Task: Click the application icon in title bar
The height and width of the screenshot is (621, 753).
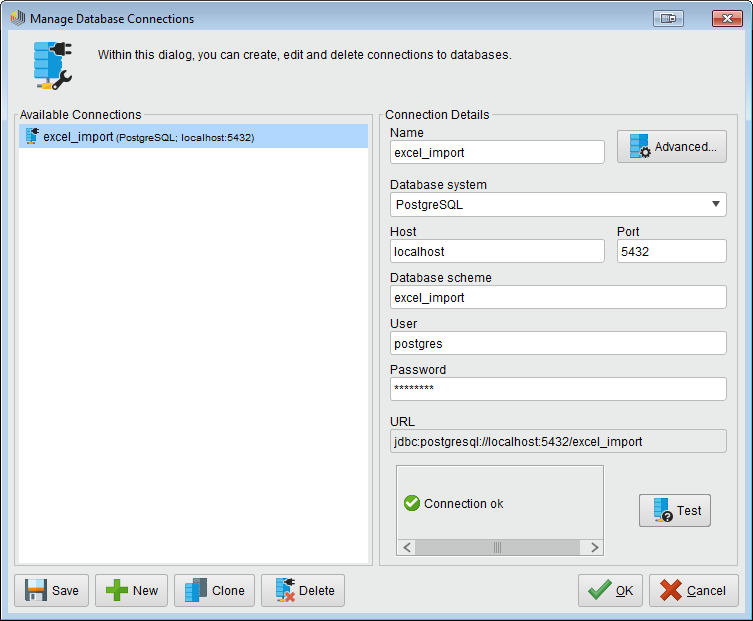Action: pyautogui.click(x=18, y=18)
